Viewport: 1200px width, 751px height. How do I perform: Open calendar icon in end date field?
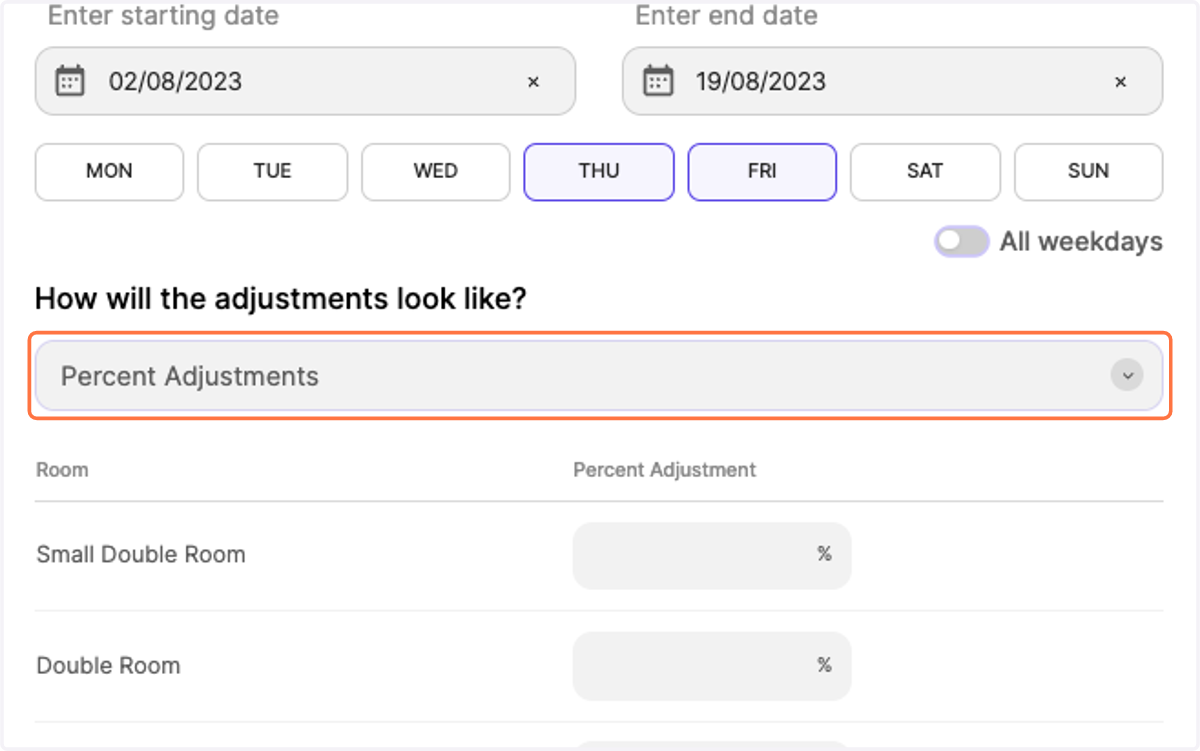pyautogui.click(x=657, y=81)
